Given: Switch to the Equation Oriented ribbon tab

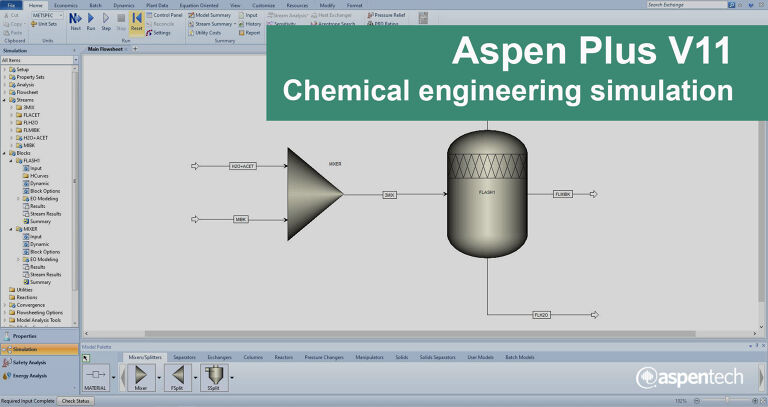Looking at the screenshot, I should 199,5.
